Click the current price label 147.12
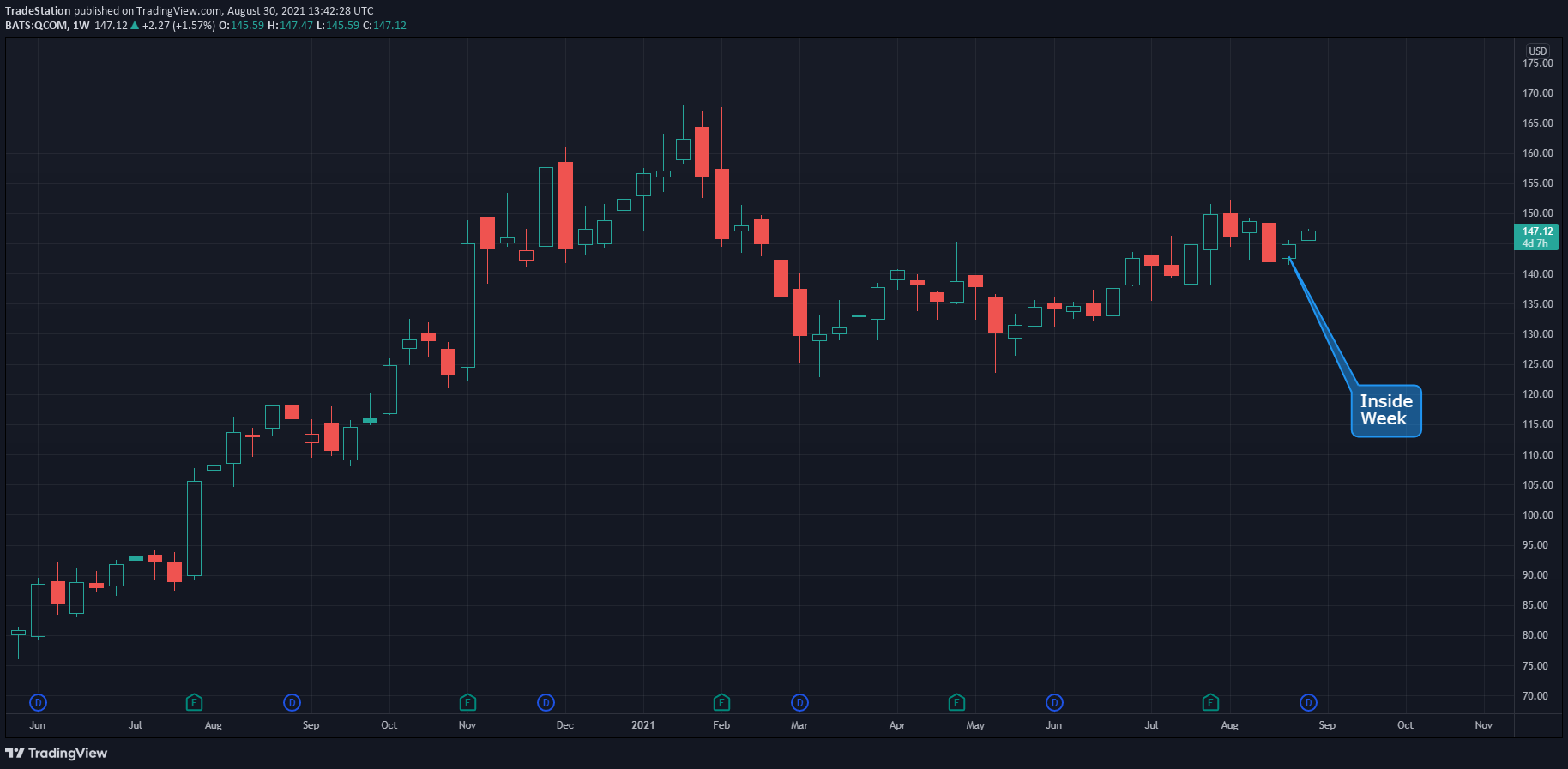Screen dimensions: 1568x769 point(1537,231)
